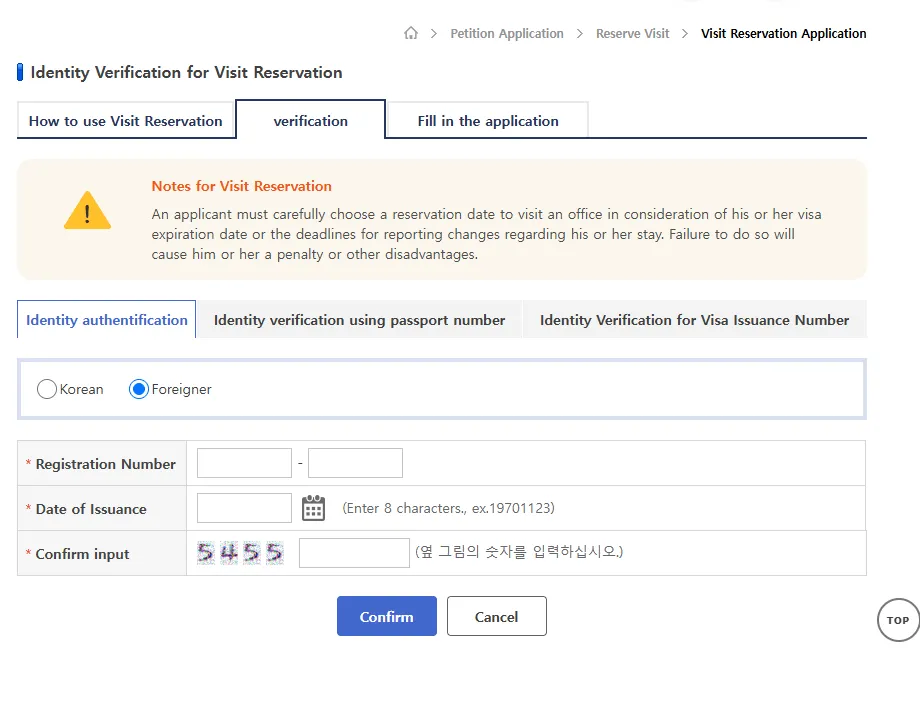
Task: Click the Registration Number label
Action: 106,464
